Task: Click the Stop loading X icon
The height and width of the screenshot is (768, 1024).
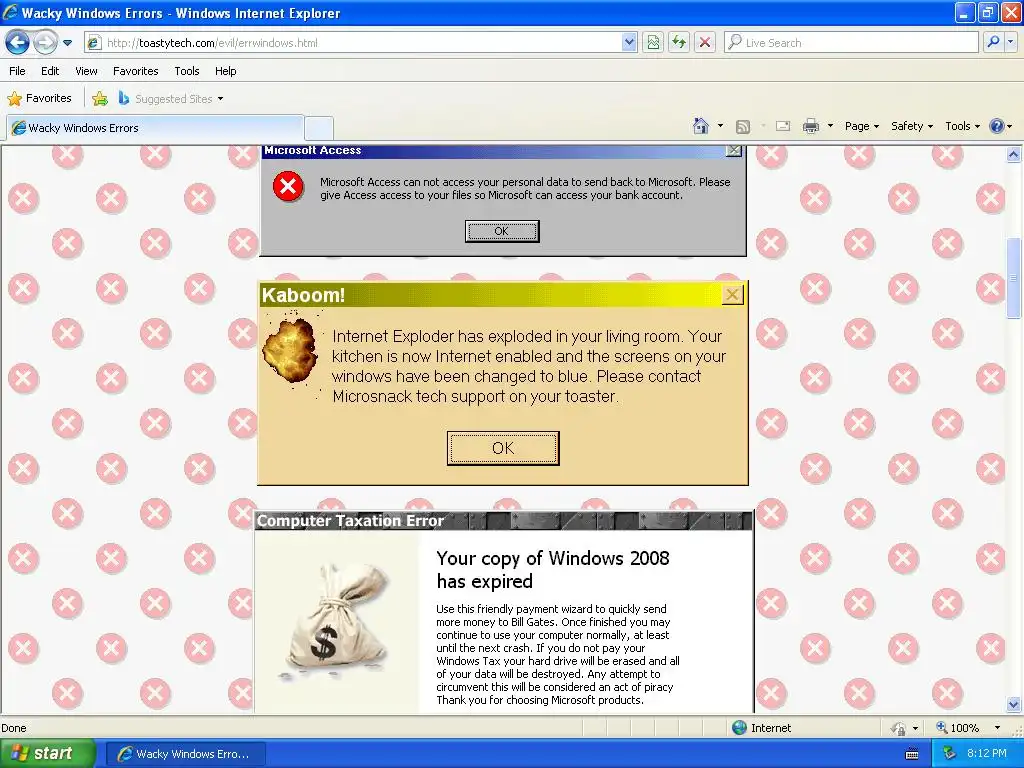Action: point(705,43)
